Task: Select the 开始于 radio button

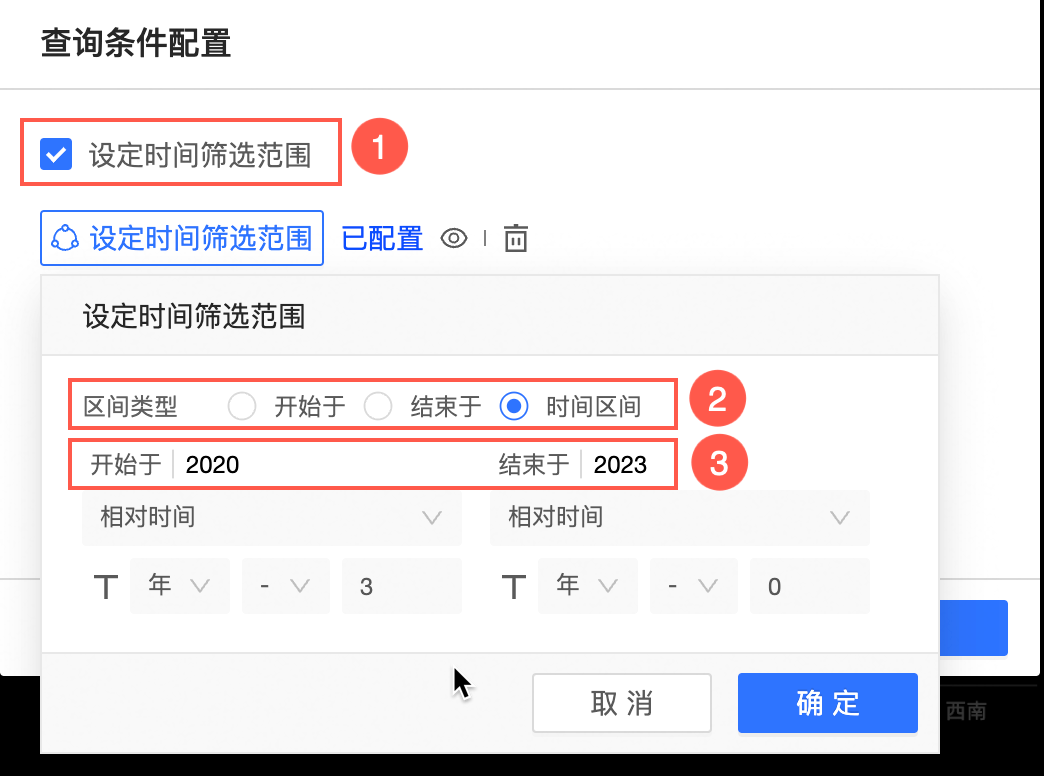Action: (242, 406)
